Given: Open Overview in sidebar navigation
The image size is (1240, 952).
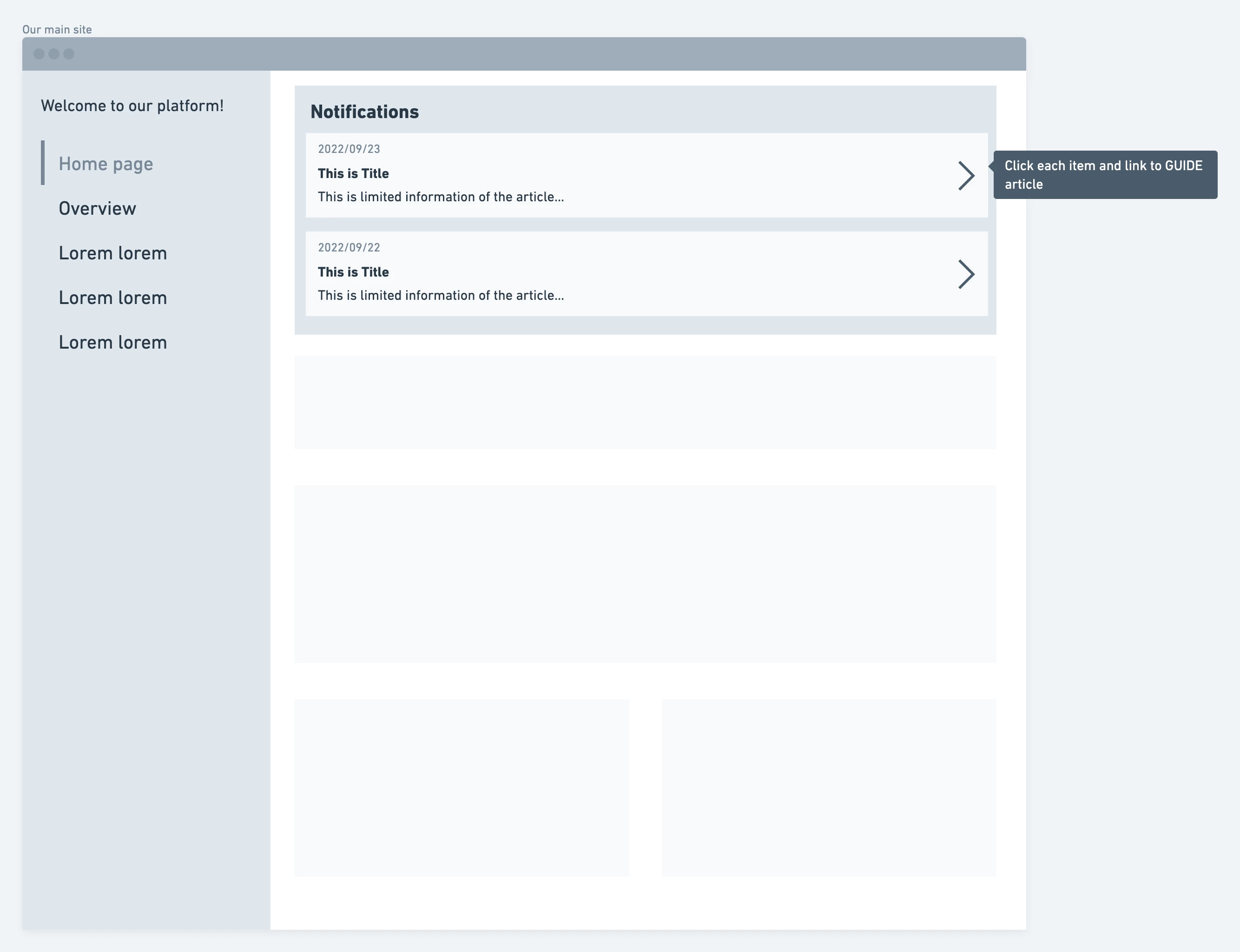Looking at the screenshot, I should (x=98, y=209).
